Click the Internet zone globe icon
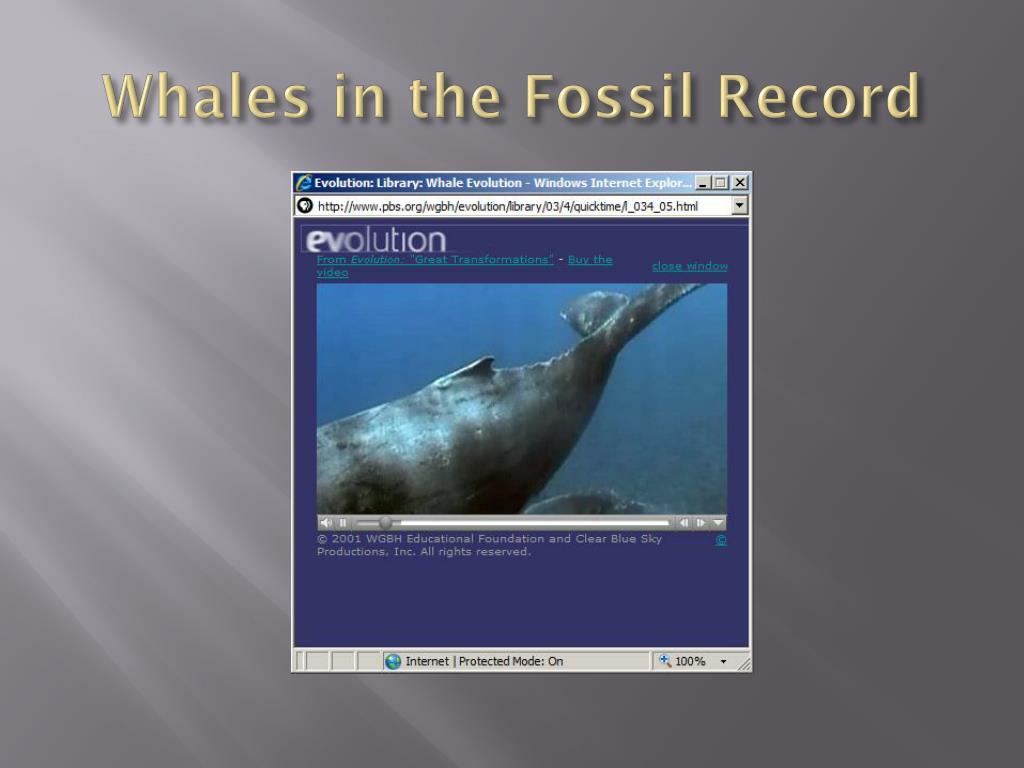Image resolution: width=1024 pixels, height=768 pixels. coord(393,662)
